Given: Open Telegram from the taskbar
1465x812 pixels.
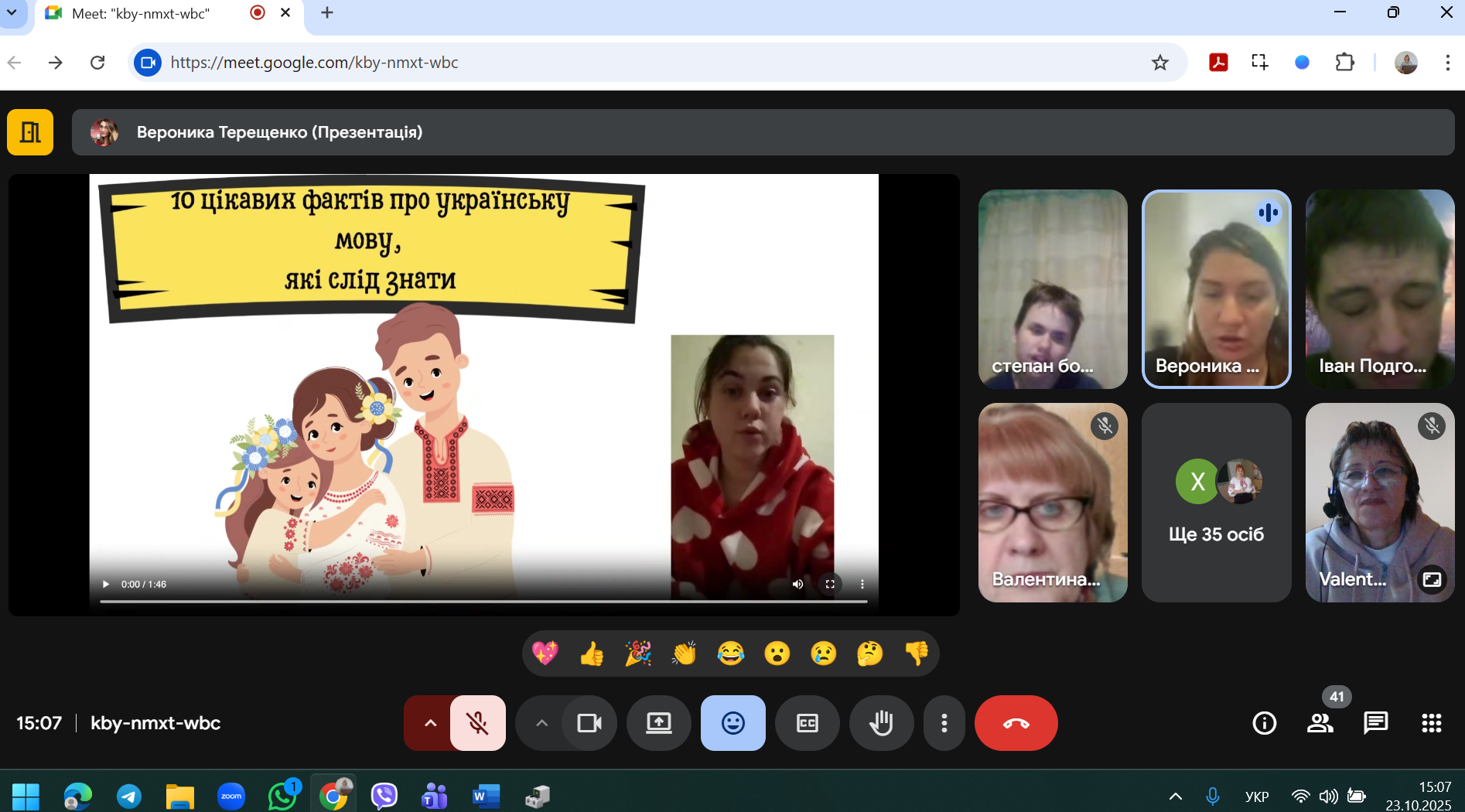Looking at the screenshot, I should click(128, 796).
